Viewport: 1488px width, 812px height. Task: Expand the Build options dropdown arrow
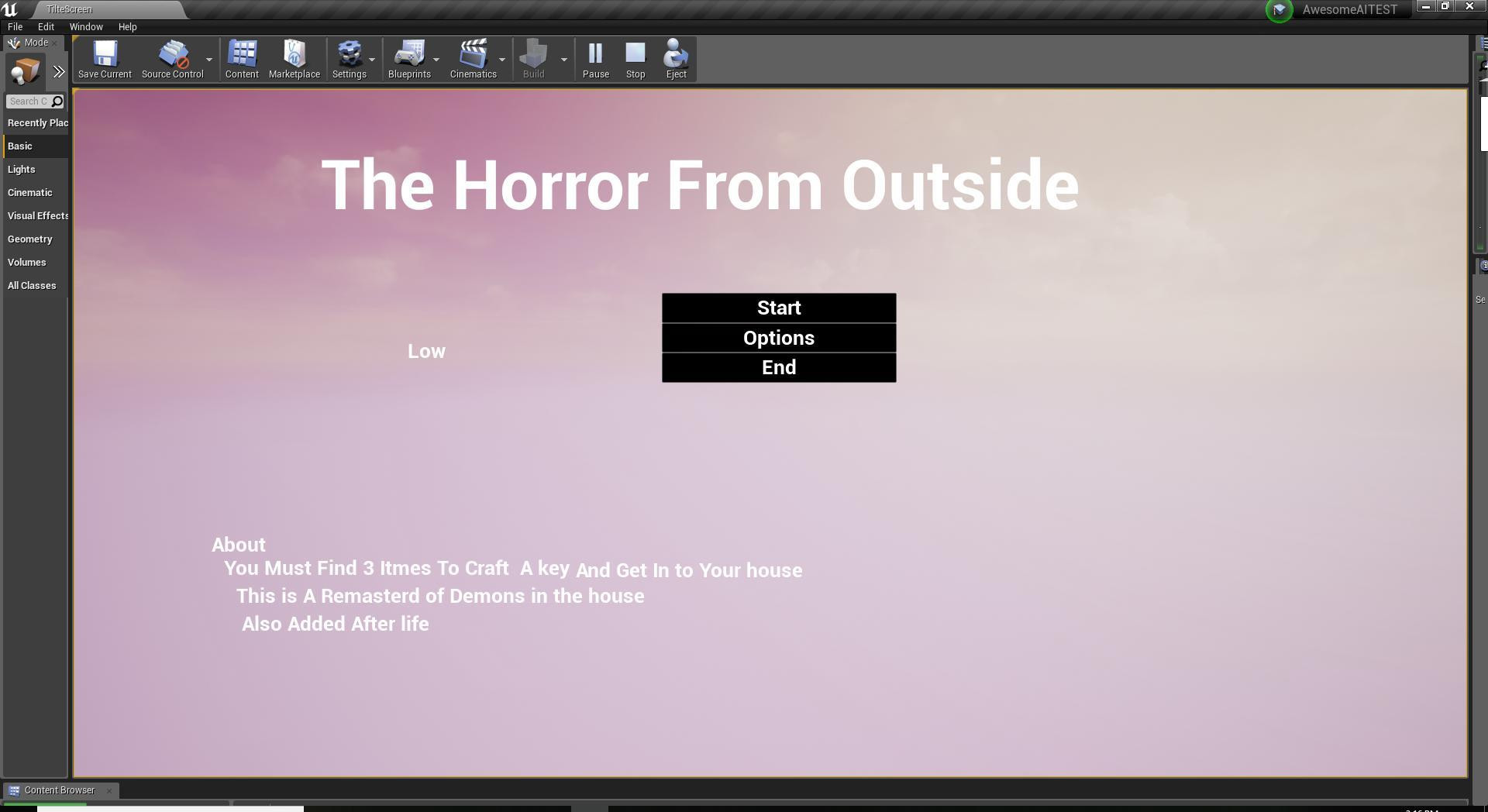(564, 60)
